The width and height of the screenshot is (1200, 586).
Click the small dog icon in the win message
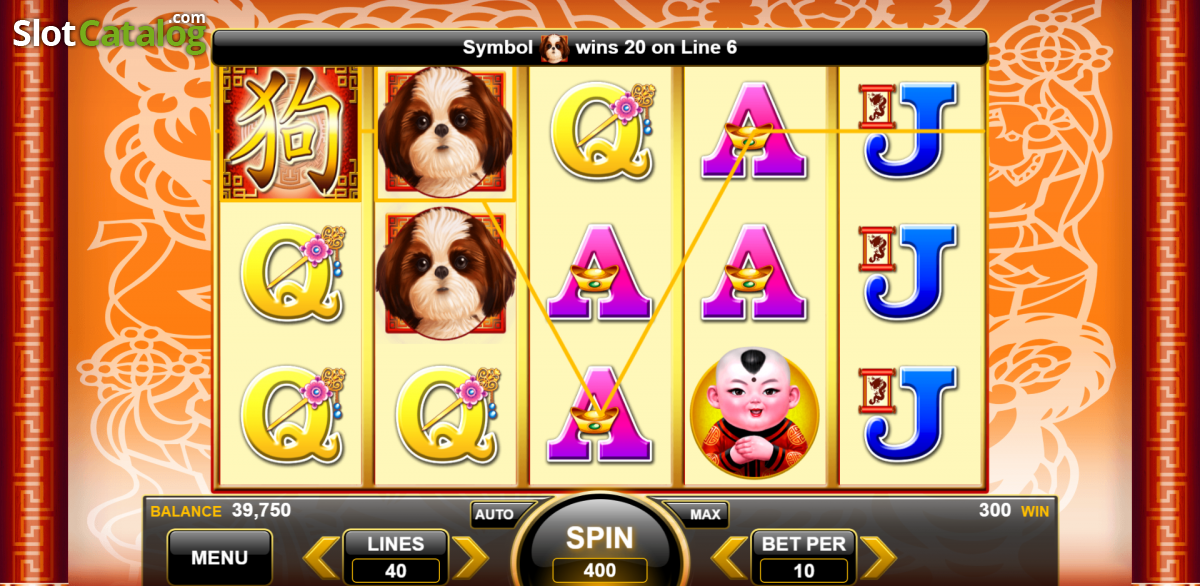554,47
